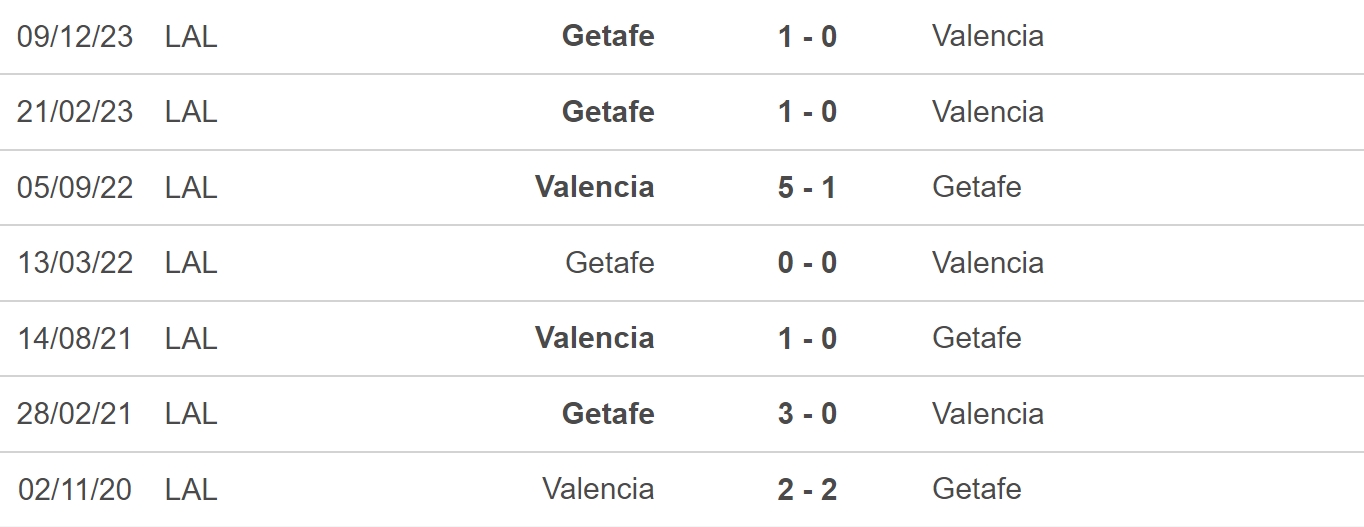Image resolution: width=1364 pixels, height=527 pixels.
Task: Select the 5 - 1 score on 05/09/22
Action: (x=807, y=188)
